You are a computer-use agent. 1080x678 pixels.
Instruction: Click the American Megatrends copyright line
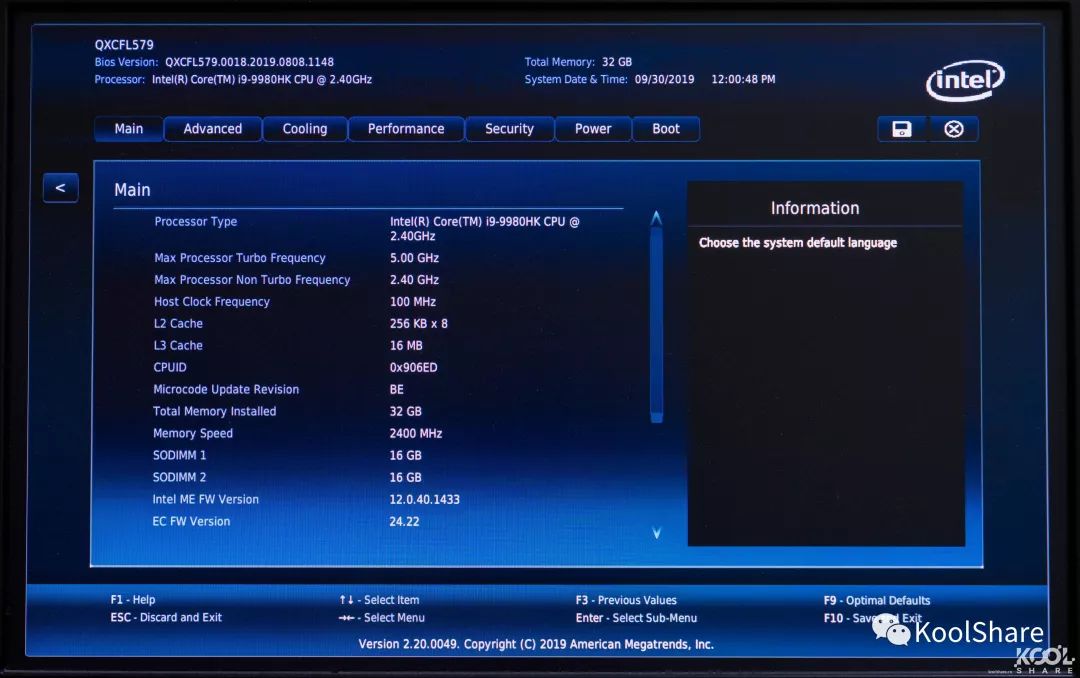pyautogui.click(x=536, y=644)
